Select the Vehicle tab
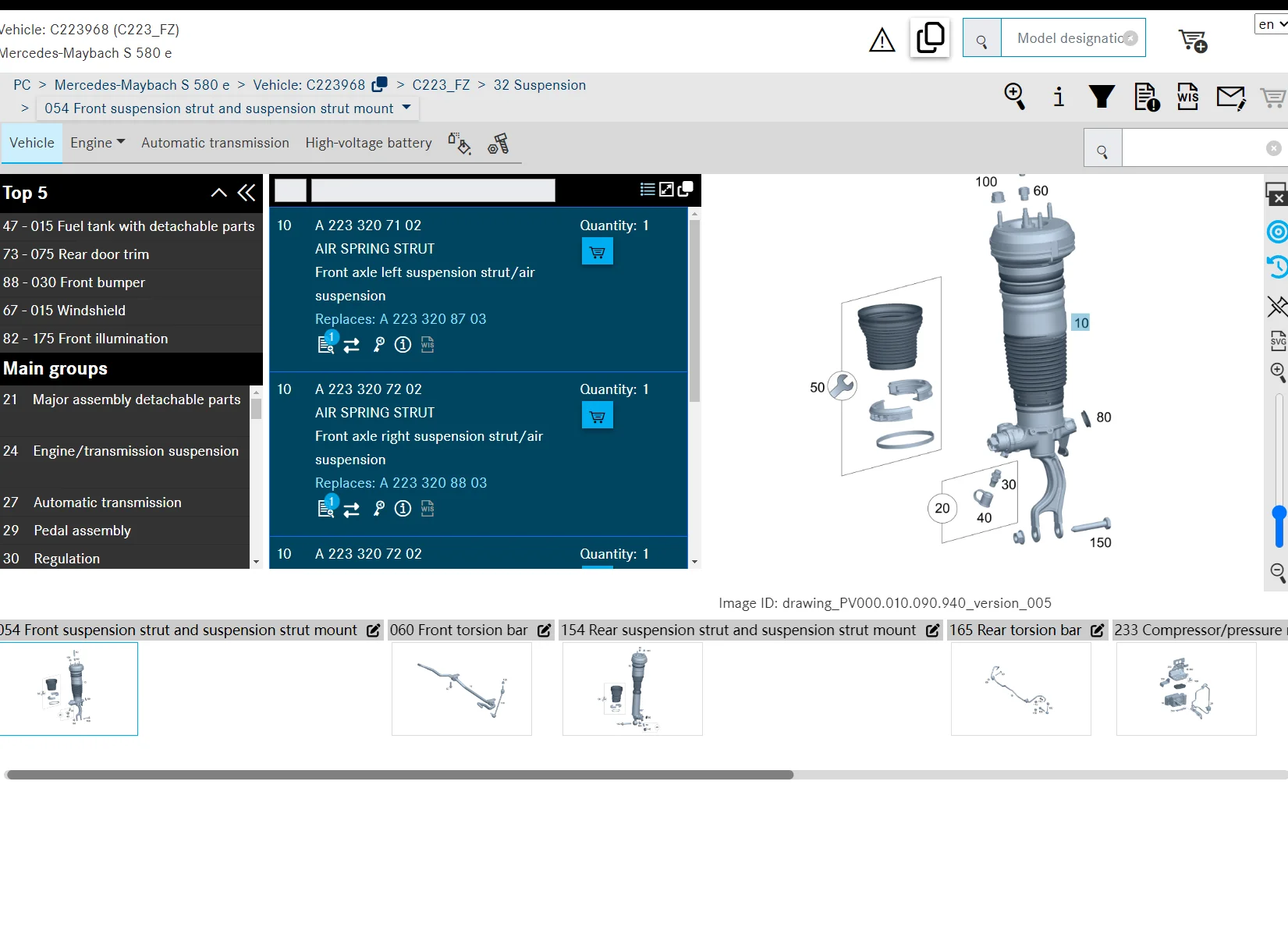The image size is (1288, 941). (32, 143)
